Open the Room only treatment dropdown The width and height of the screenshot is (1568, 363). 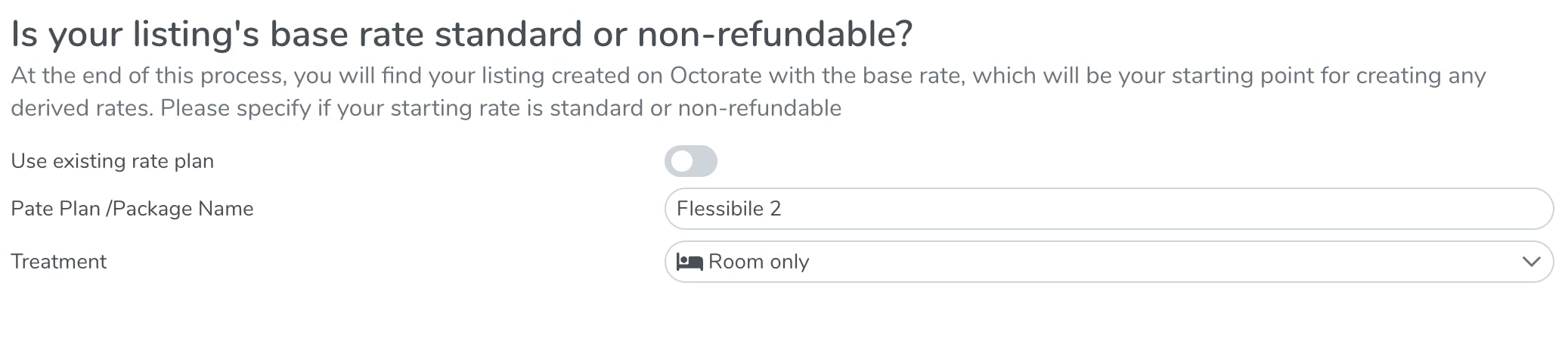click(x=1108, y=262)
